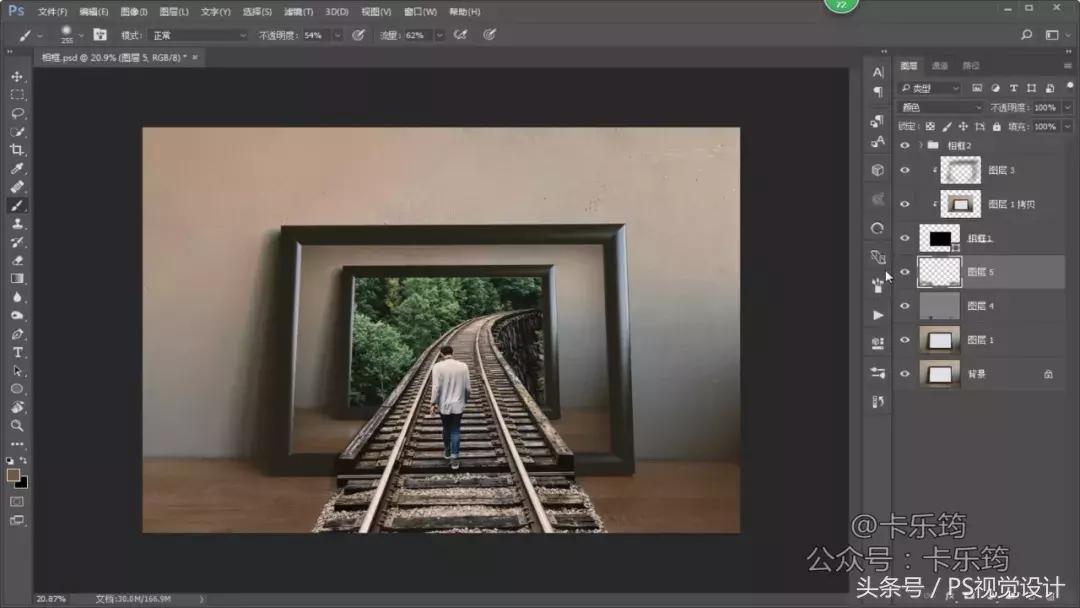Open the 滤镜(T) menu

pos(298,12)
